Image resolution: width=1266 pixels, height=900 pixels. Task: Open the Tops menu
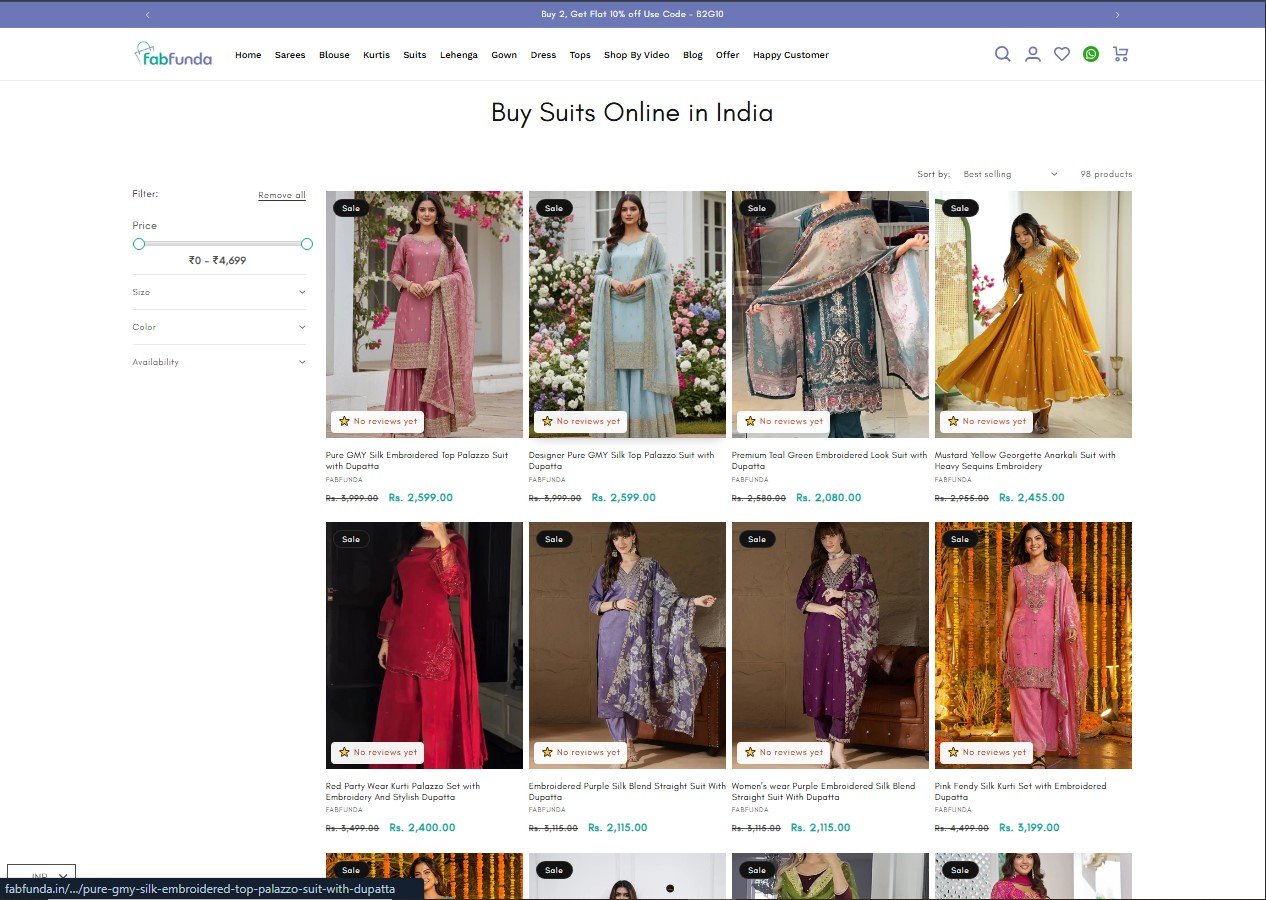tap(580, 55)
